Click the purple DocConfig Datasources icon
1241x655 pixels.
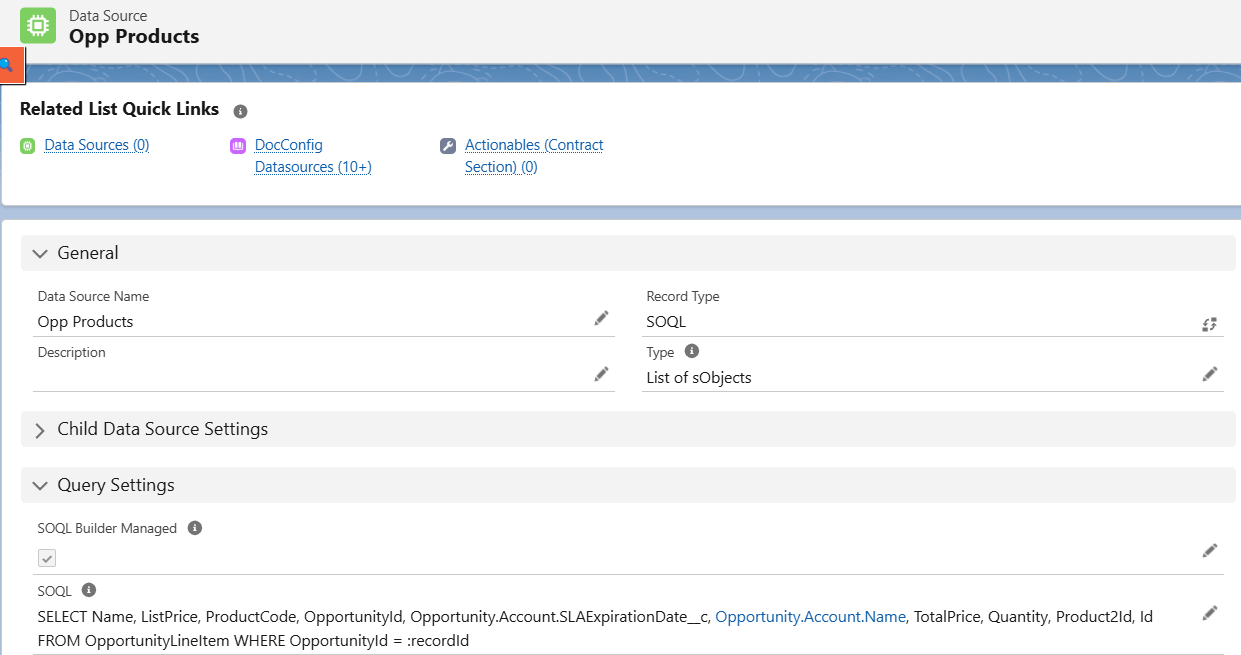coord(238,146)
